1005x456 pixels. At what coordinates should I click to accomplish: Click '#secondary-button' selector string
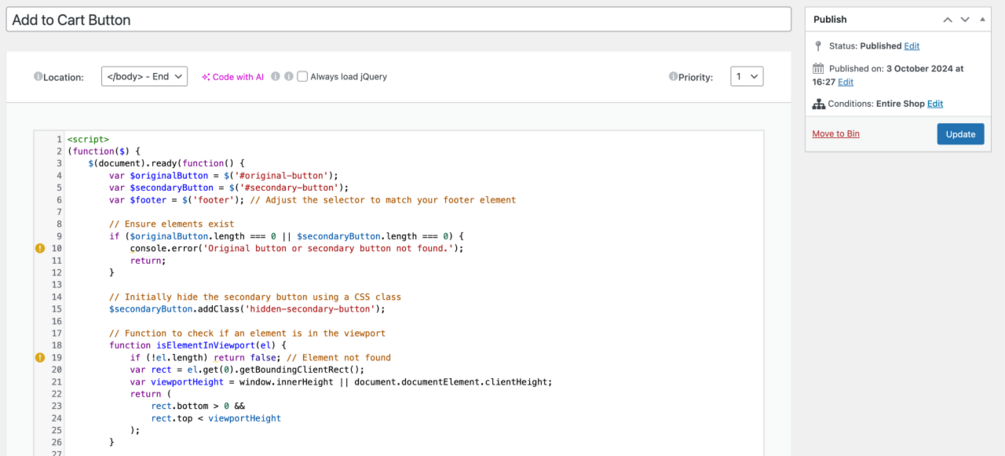click(291, 188)
